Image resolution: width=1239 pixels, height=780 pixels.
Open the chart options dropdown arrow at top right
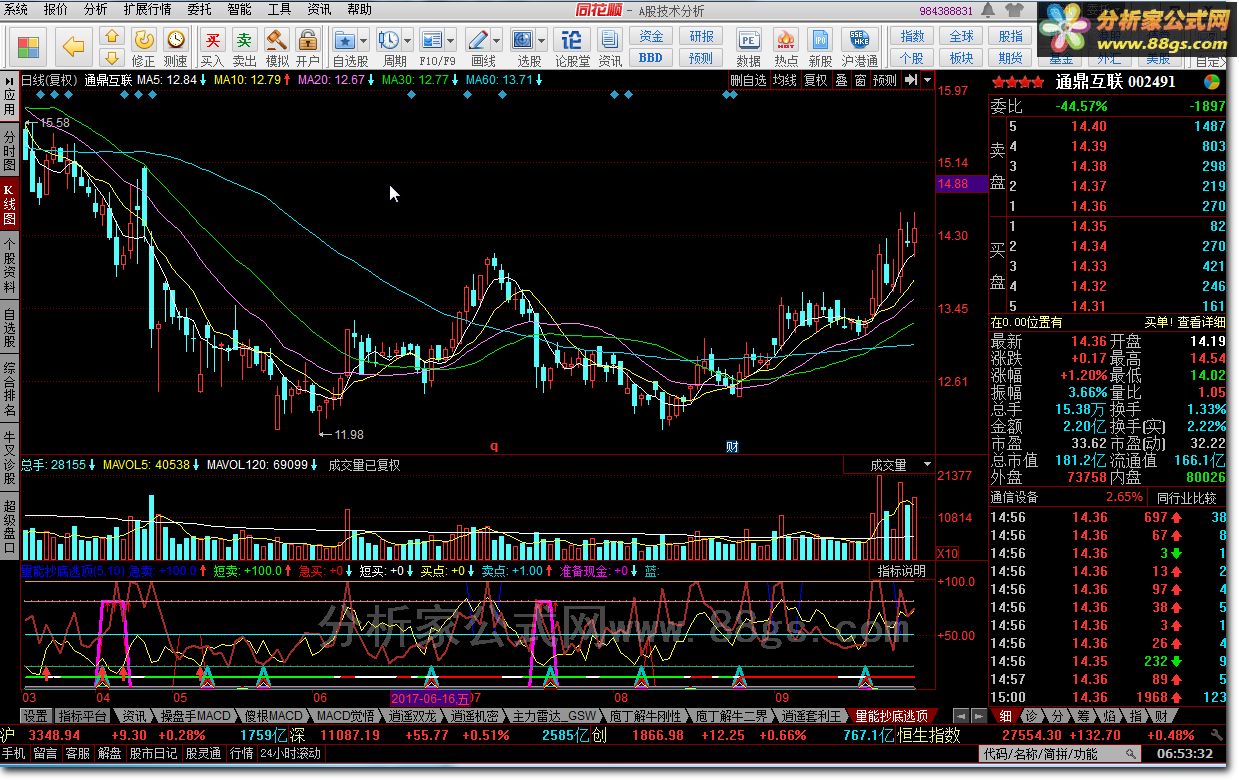click(928, 80)
